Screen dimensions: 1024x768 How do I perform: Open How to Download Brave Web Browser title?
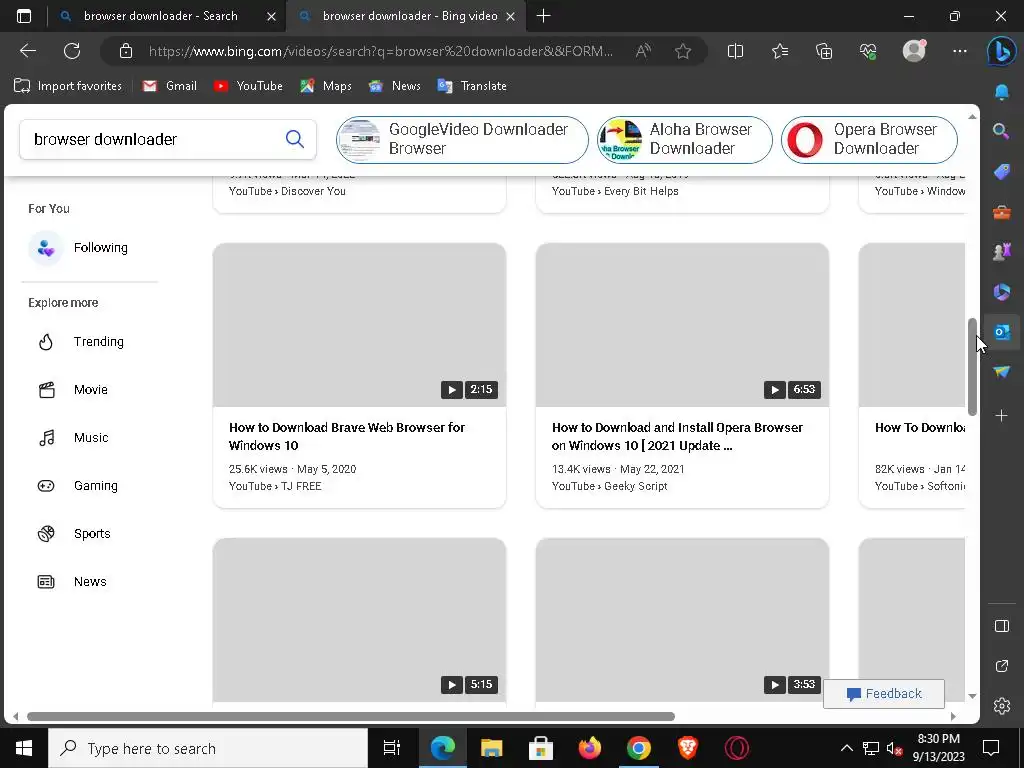tap(347, 436)
